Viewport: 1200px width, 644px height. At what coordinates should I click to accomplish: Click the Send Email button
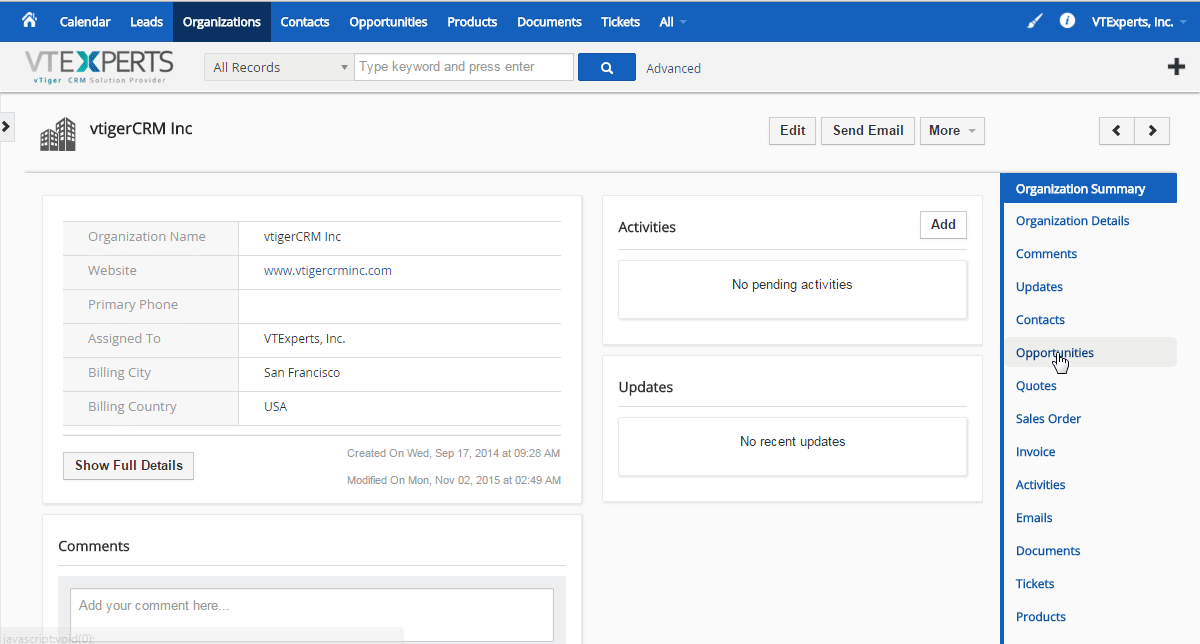click(868, 130)
